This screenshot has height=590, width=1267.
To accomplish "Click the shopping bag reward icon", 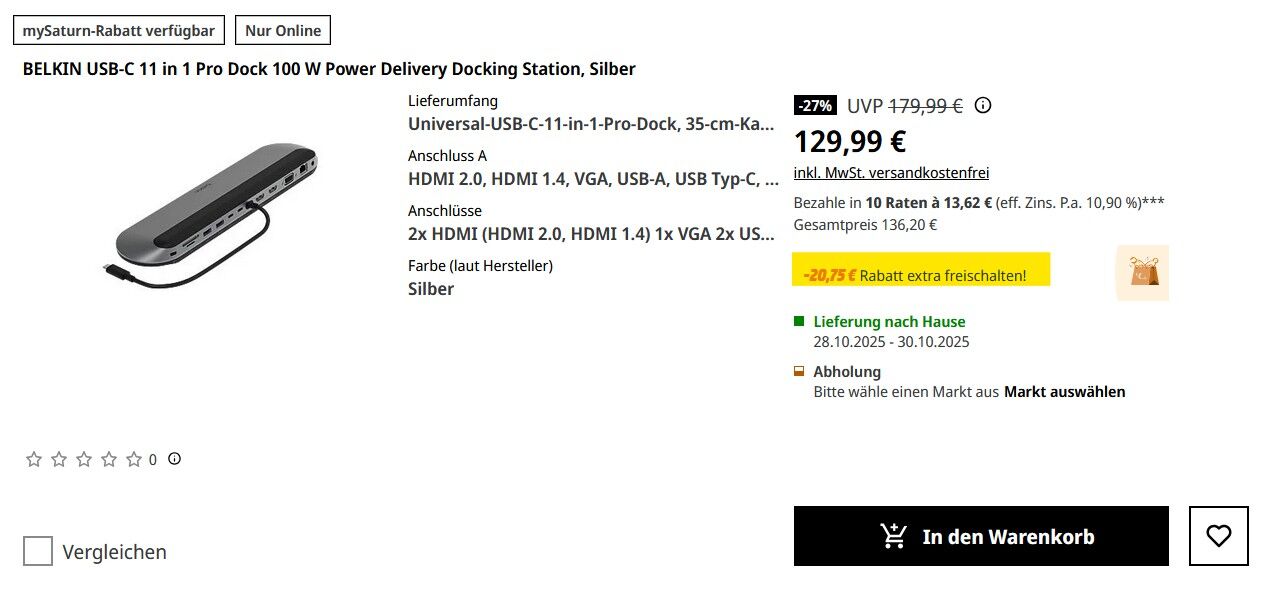I will coord(1142,273).
